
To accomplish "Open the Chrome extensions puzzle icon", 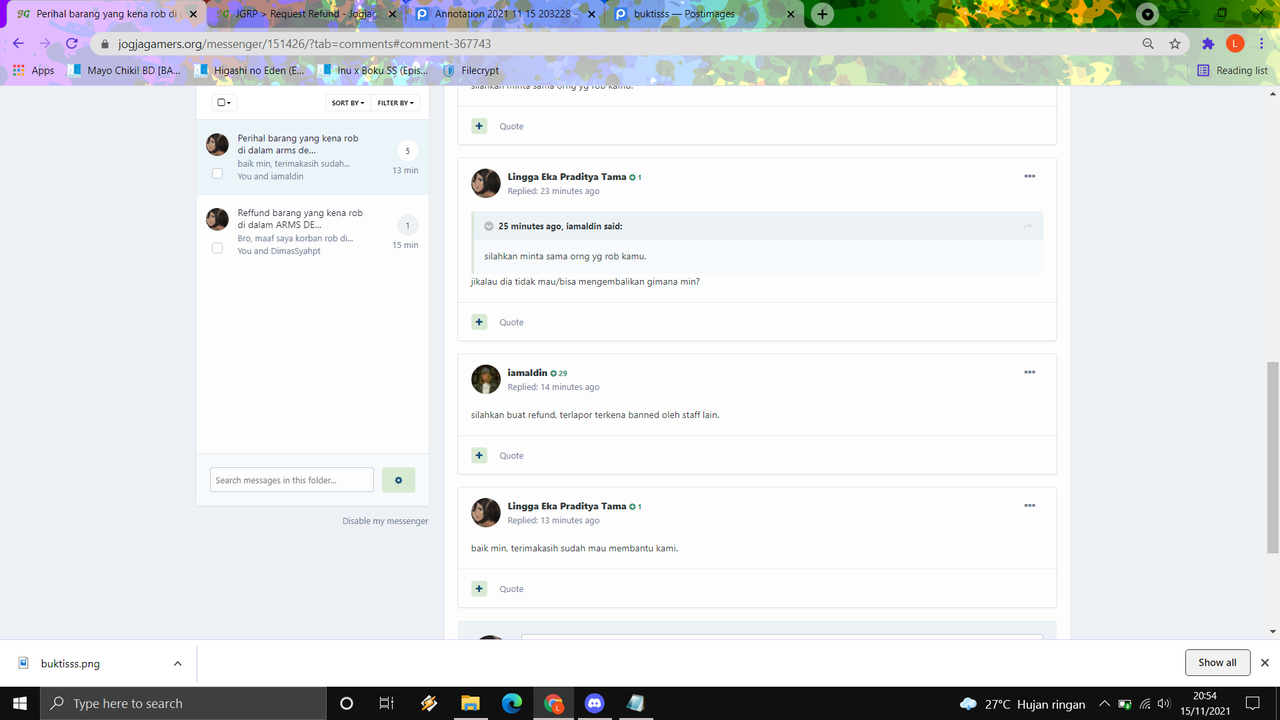I will coord(1208,44).
